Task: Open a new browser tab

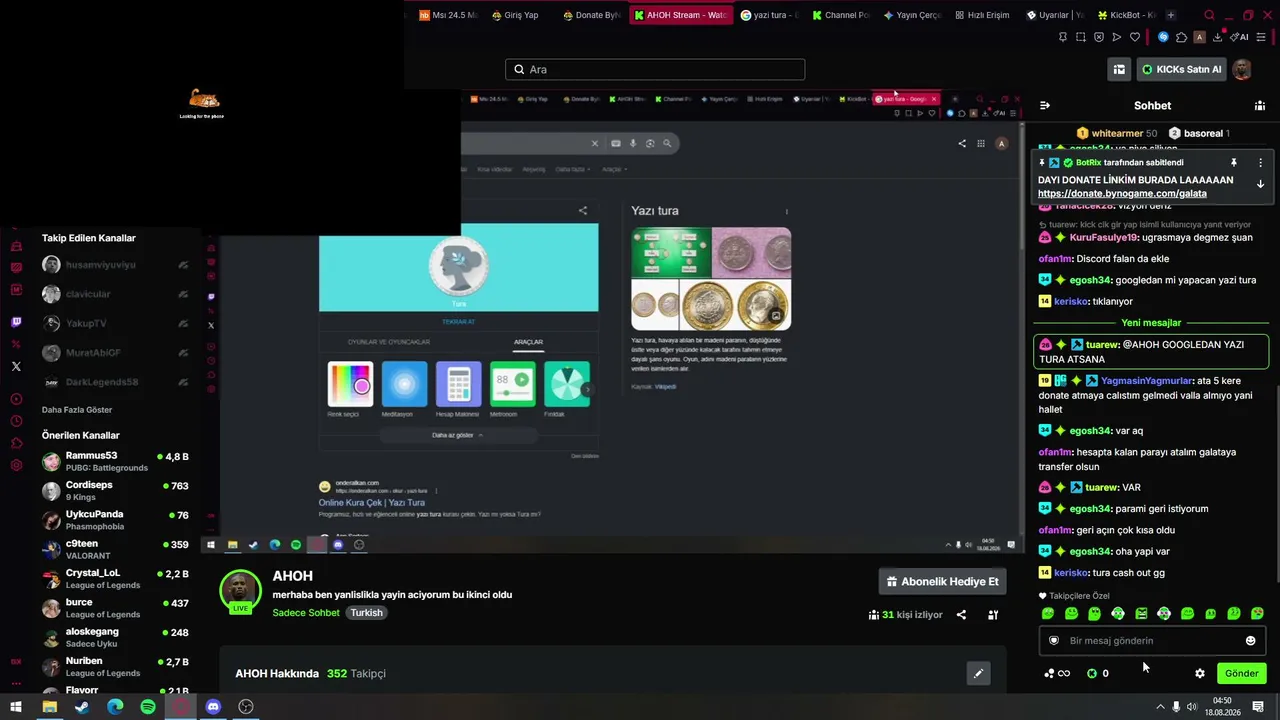Action: [1171, 15]
